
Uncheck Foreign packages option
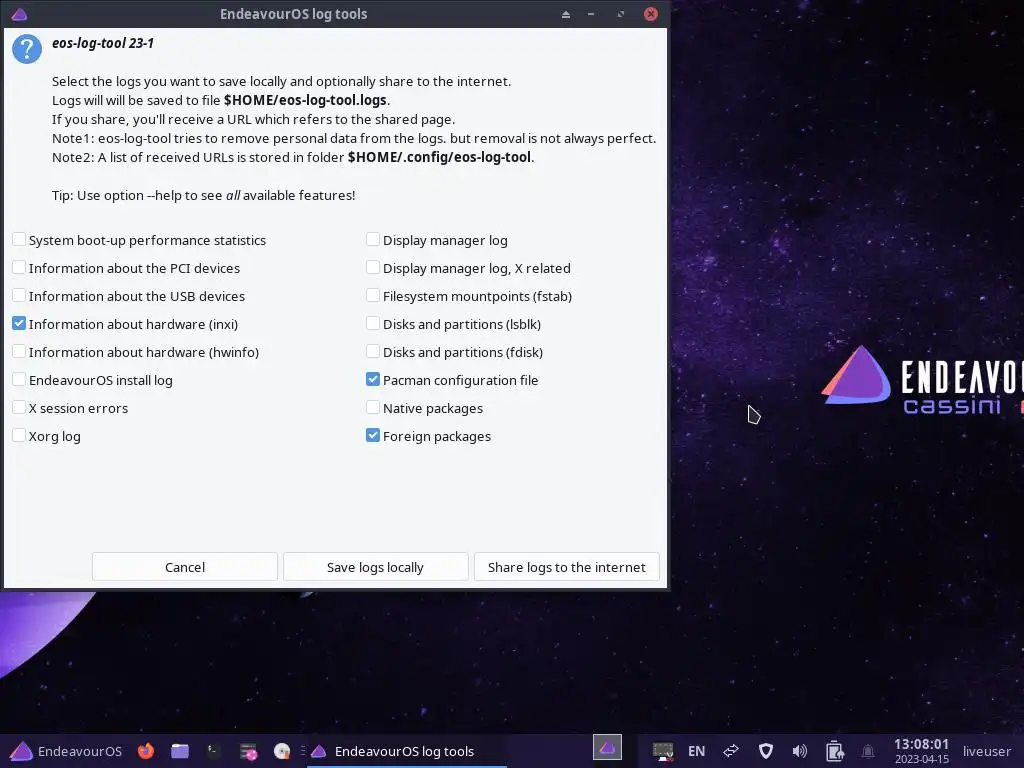click(x=373, y=436)
